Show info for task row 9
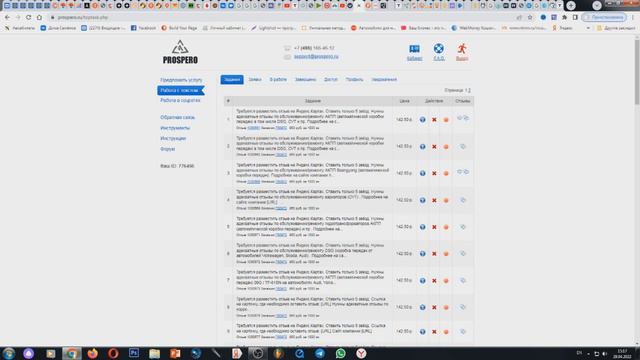 click(x=422, y=332)
